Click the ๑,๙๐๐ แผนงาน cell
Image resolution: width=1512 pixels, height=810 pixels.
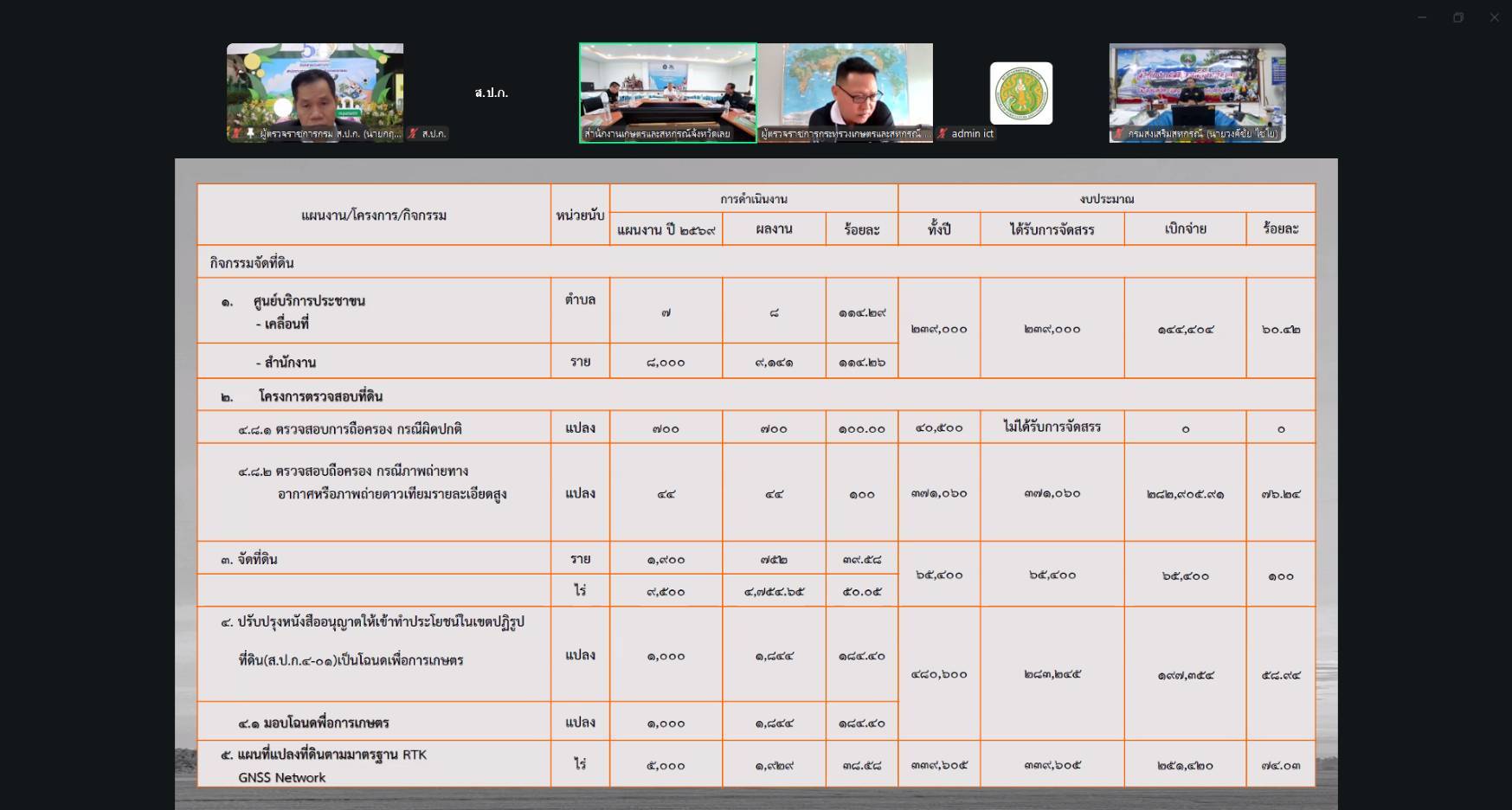pyautogui.click(x=666, y=559)
